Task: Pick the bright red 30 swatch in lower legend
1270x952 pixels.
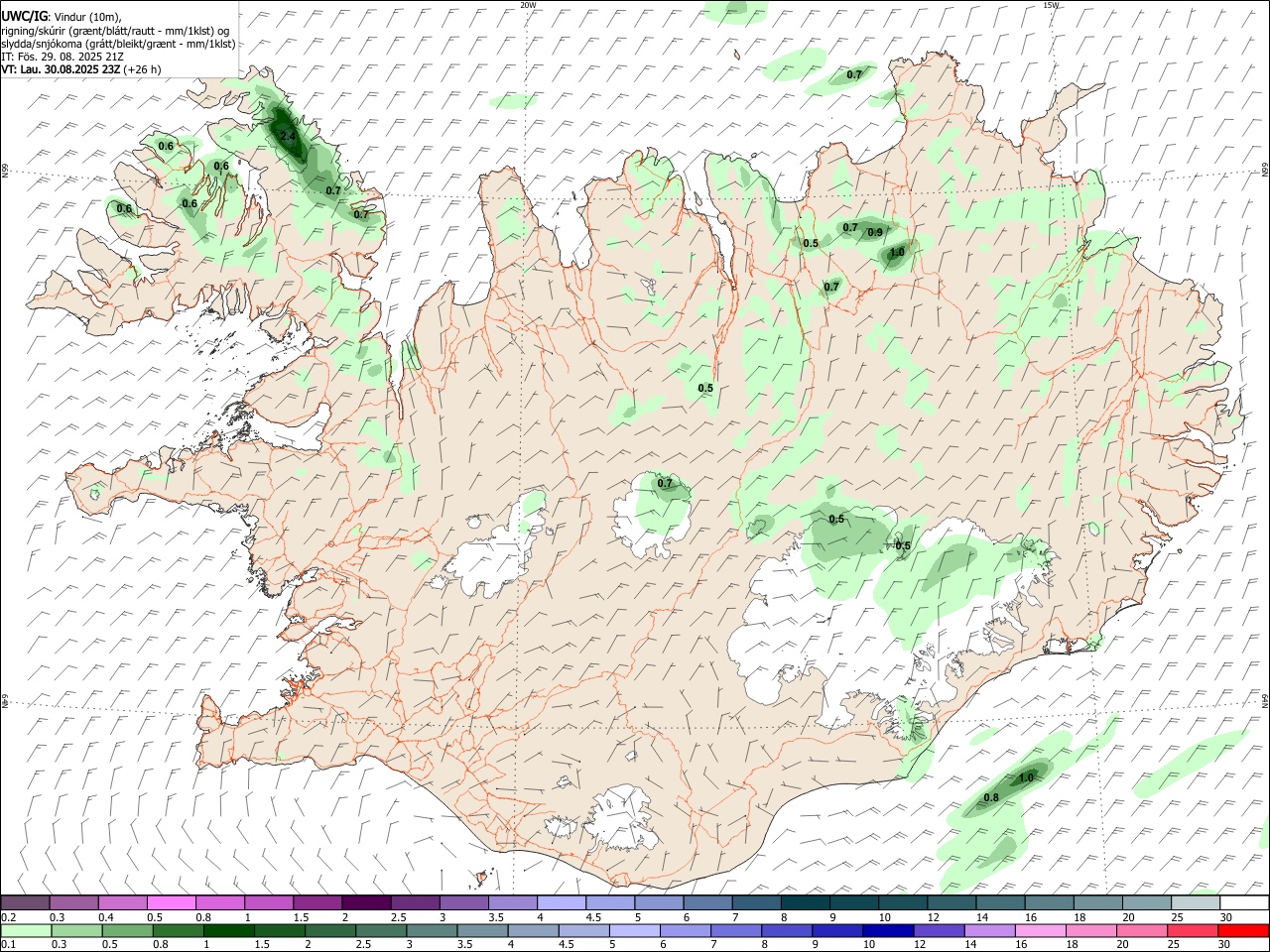Action: click(x=1243, y=930)
